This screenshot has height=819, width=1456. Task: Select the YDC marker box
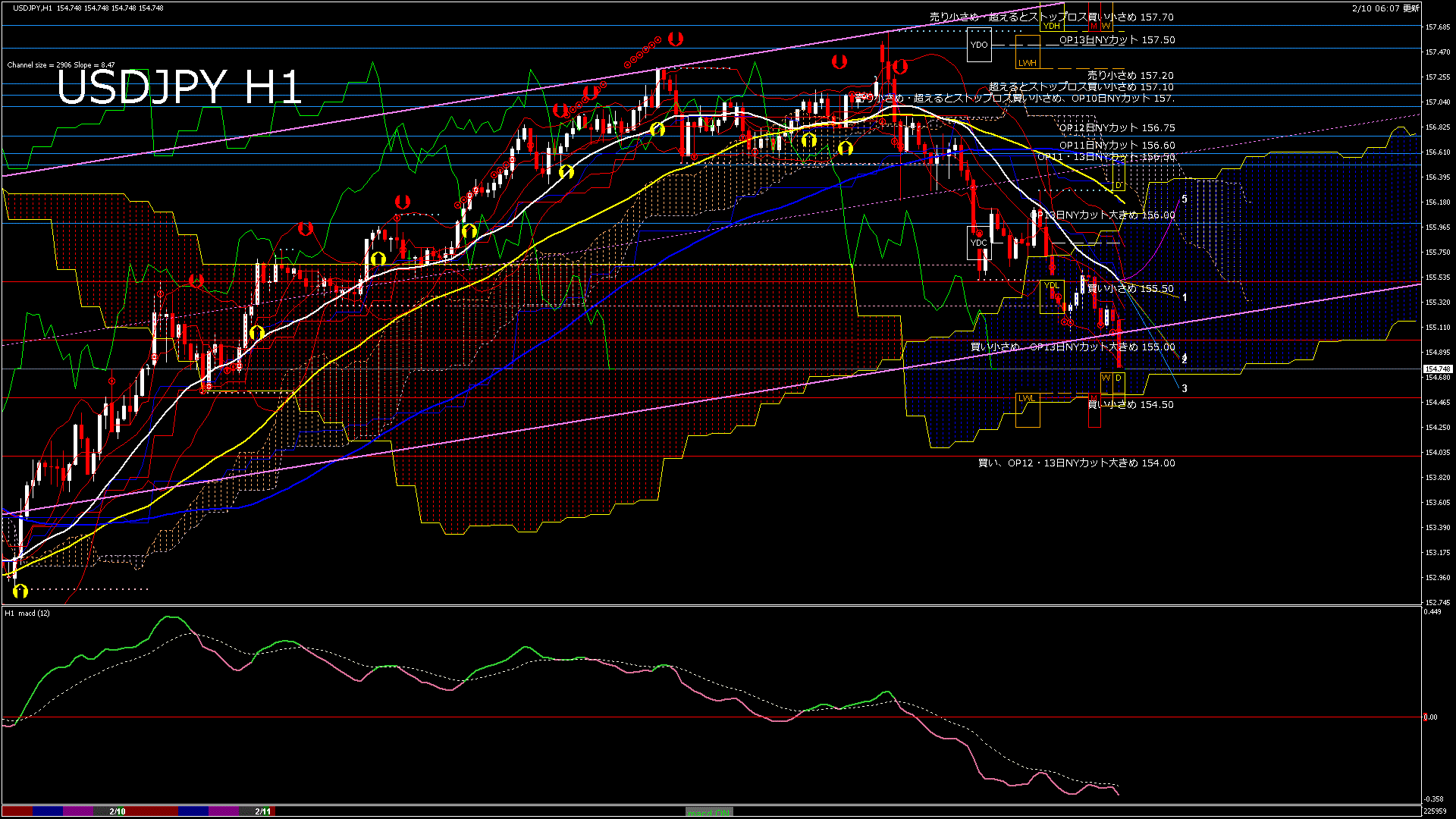[x=979, y=243]
